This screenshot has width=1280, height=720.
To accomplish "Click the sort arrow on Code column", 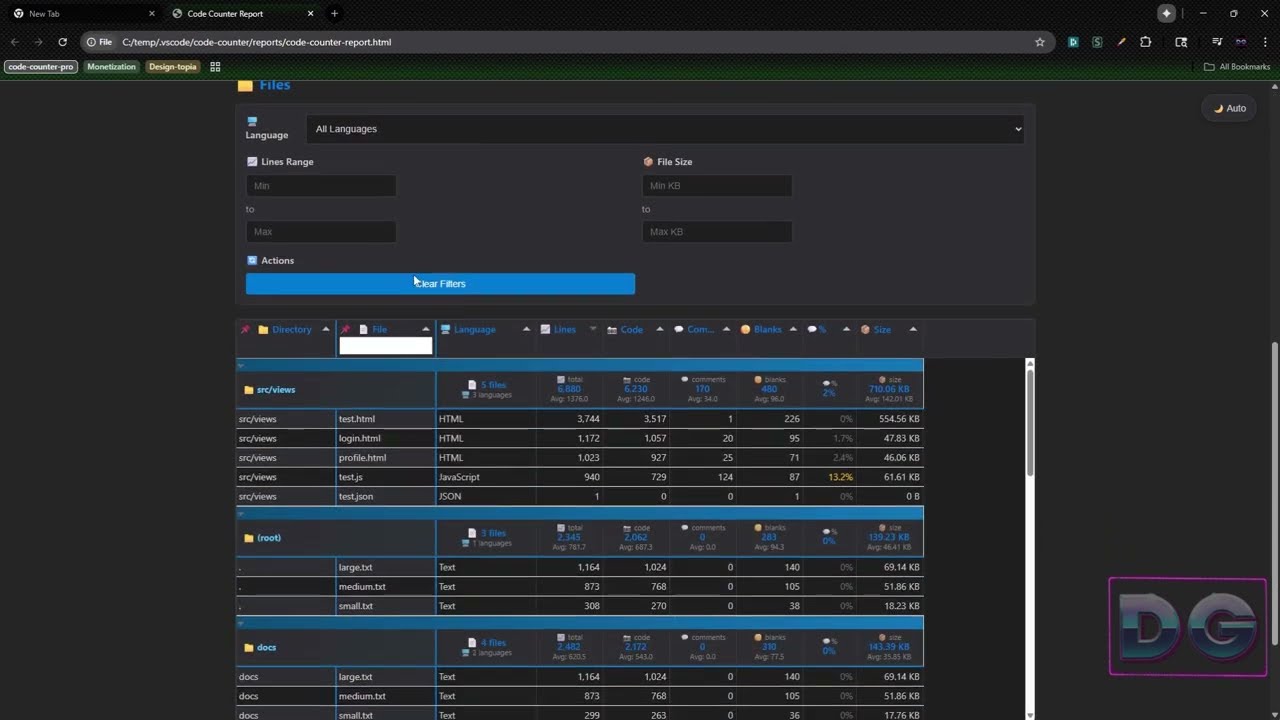I will click(x=659, y=329).
